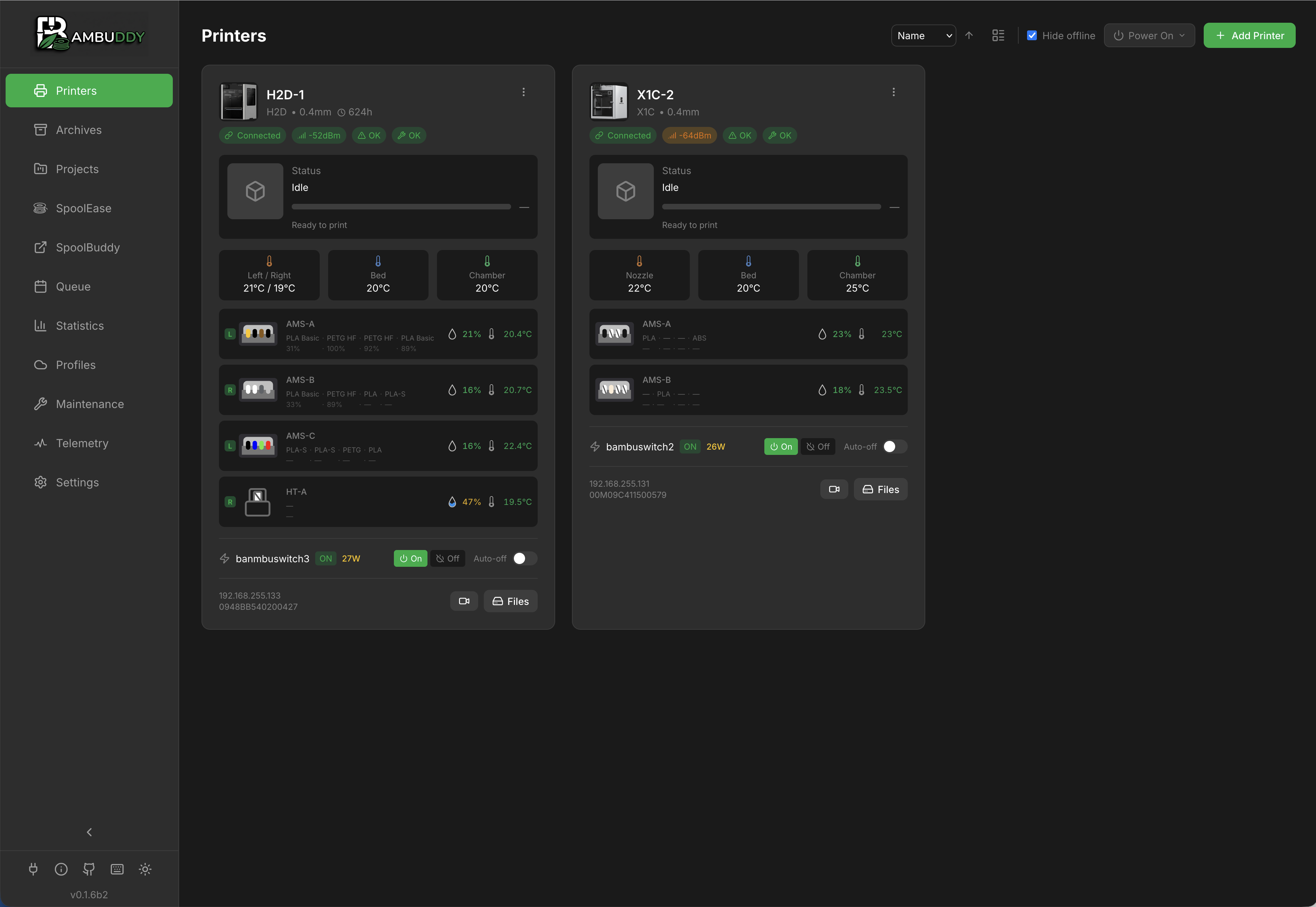
Task: Toggle light/dark theme with the sun icon
Action: pyautogui.click(x=145, y=869)
